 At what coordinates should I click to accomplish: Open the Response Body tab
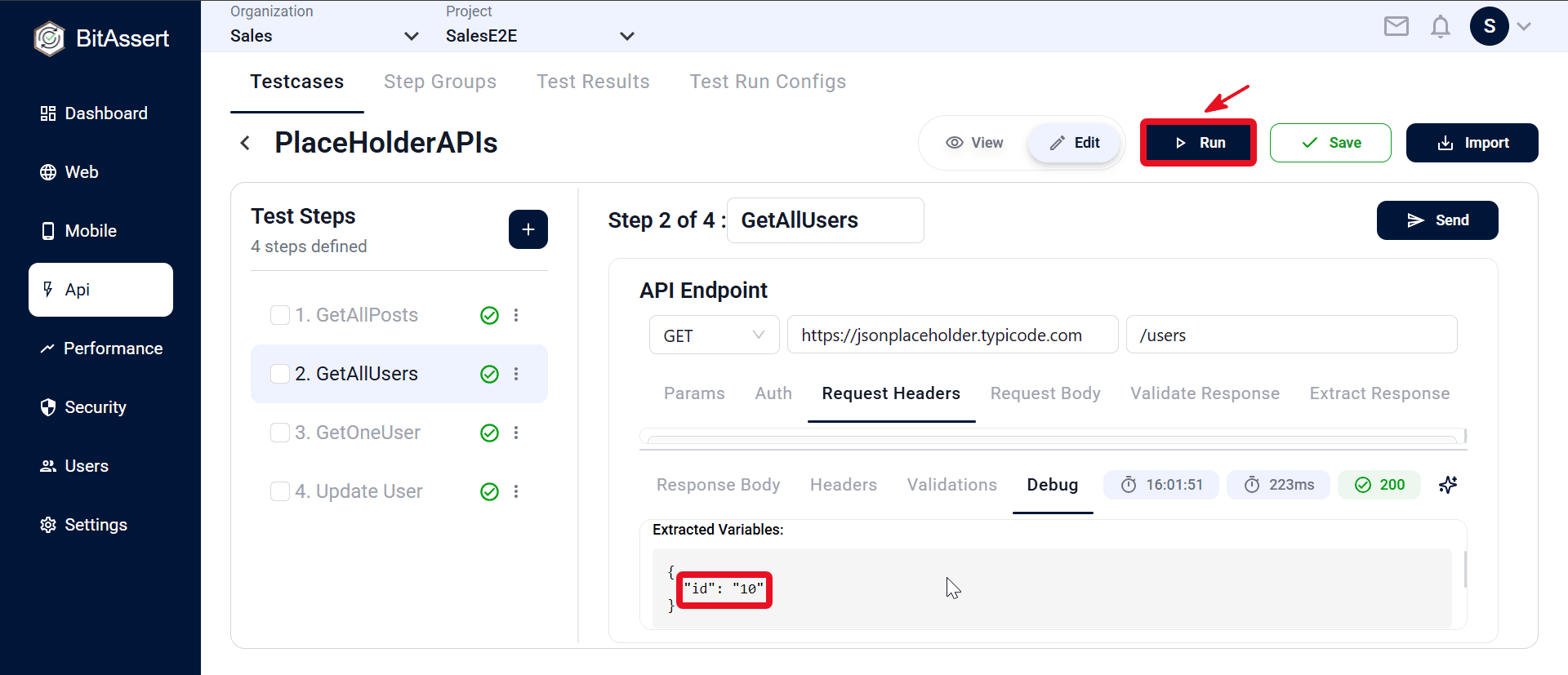(718, 485)
